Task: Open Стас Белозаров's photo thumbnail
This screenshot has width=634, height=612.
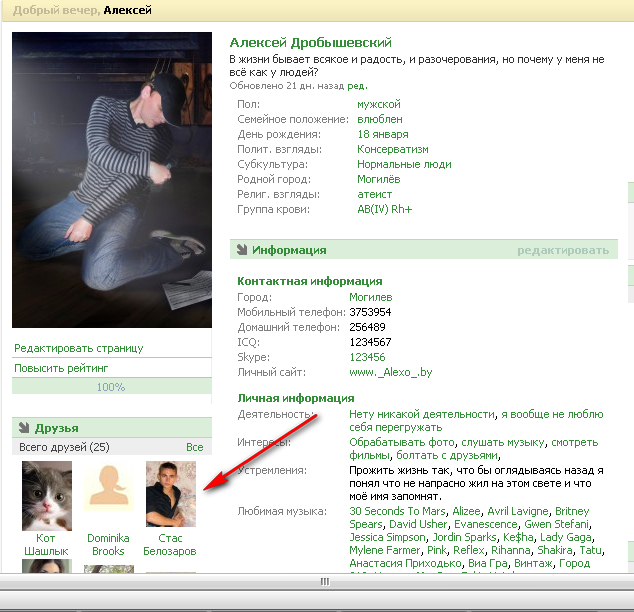Action: click(171, 494)
